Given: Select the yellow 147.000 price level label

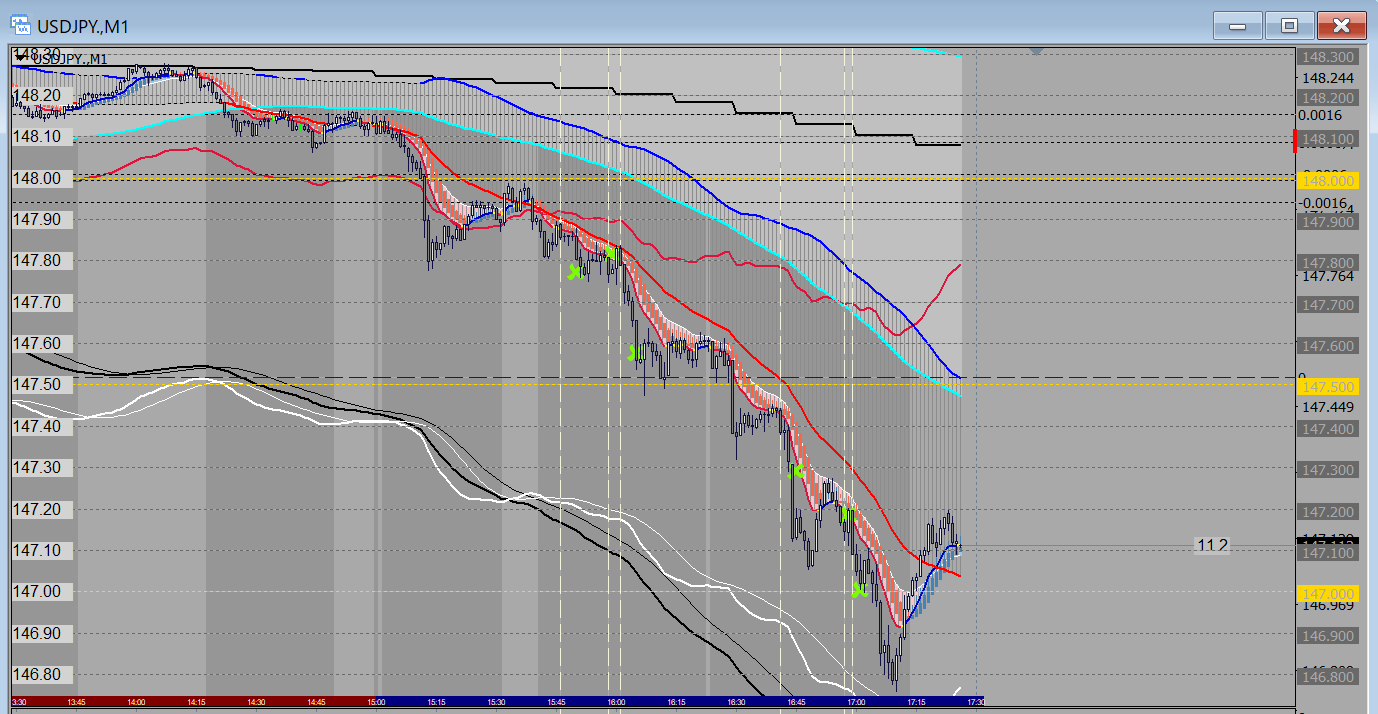Looking at the screenshot, I should tap(1327, 594).
